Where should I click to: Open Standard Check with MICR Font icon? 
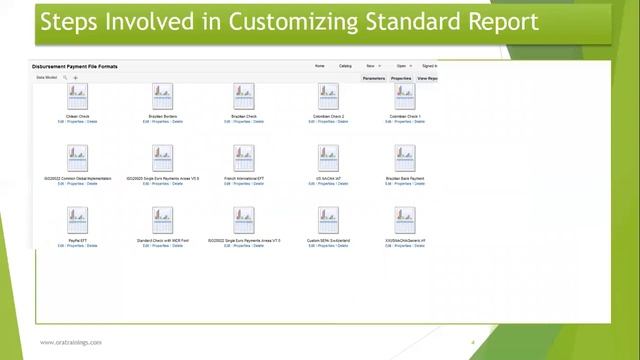(x=162, y=220)
